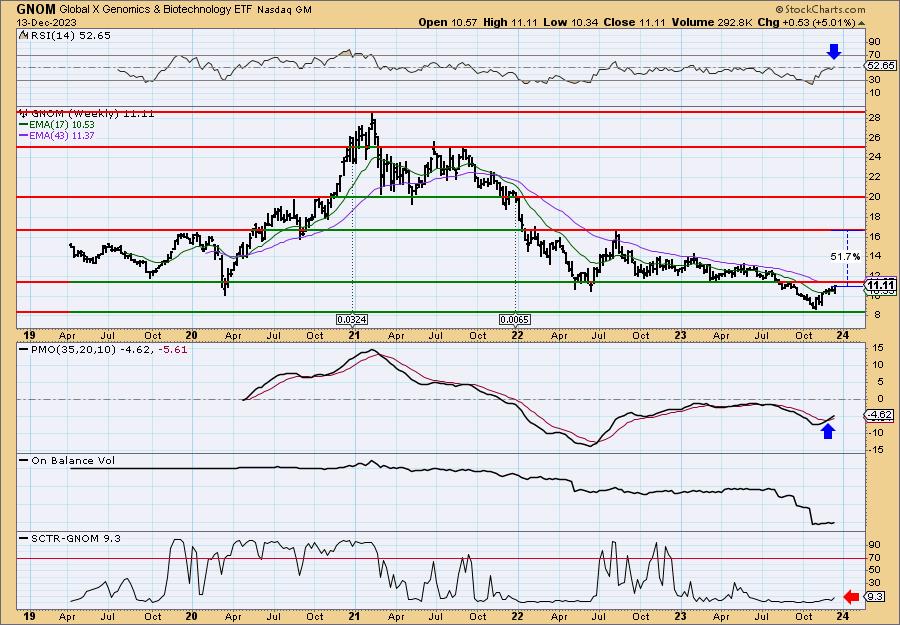Click the PMO(35,20,10) indicator legend
900x625 pixels.
[x=103, y=350]
